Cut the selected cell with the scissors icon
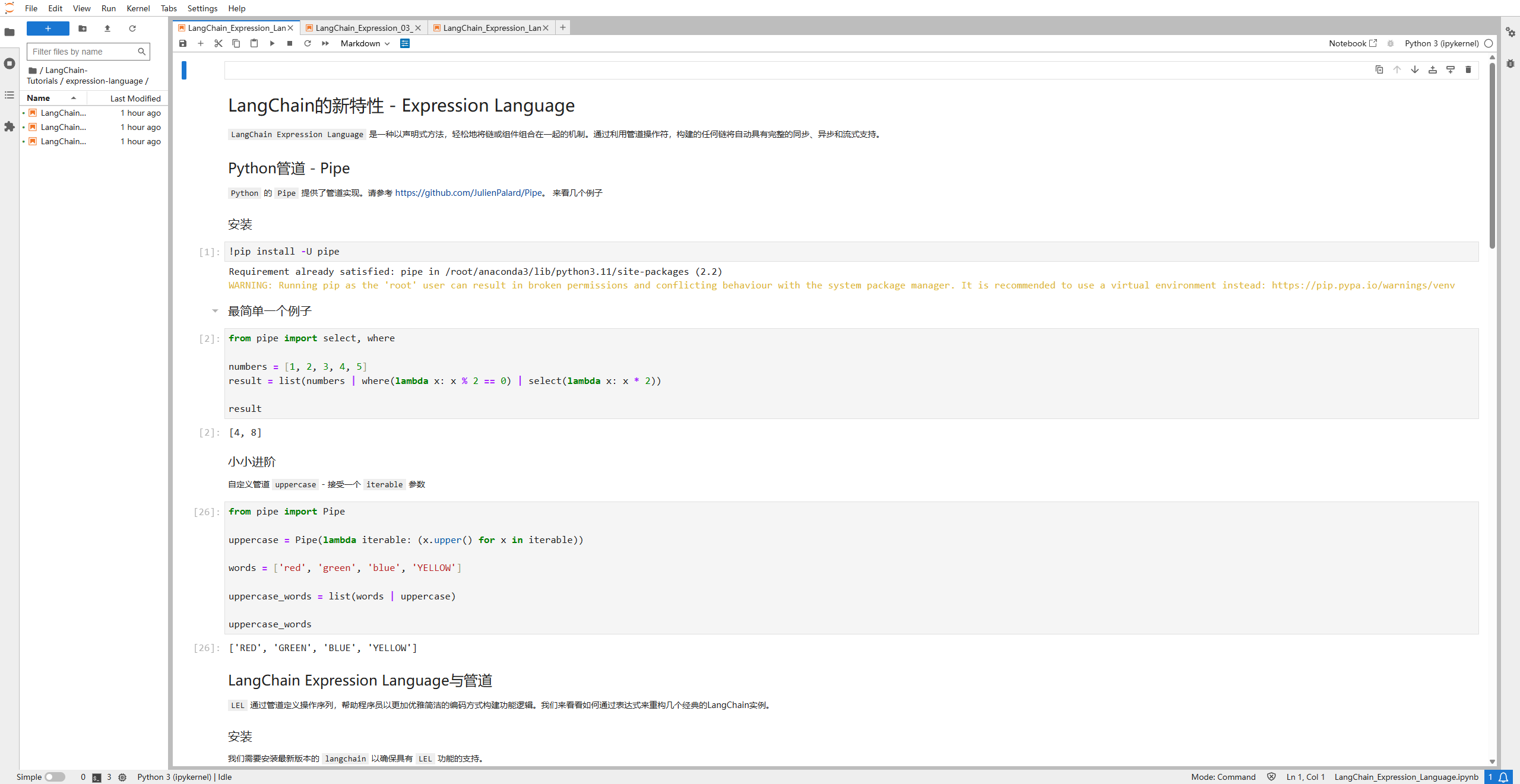 (218, 43)
